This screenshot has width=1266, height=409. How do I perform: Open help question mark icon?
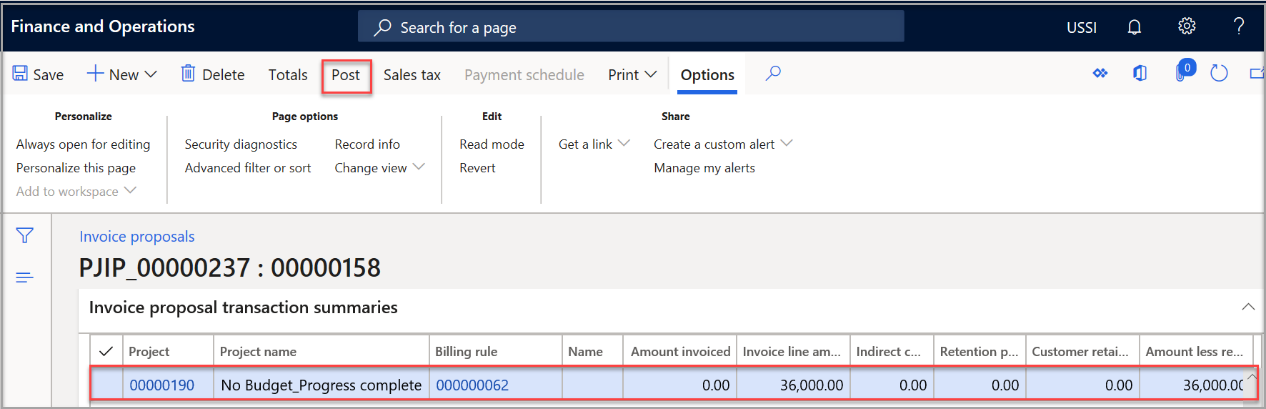(x=1239, y=27)
